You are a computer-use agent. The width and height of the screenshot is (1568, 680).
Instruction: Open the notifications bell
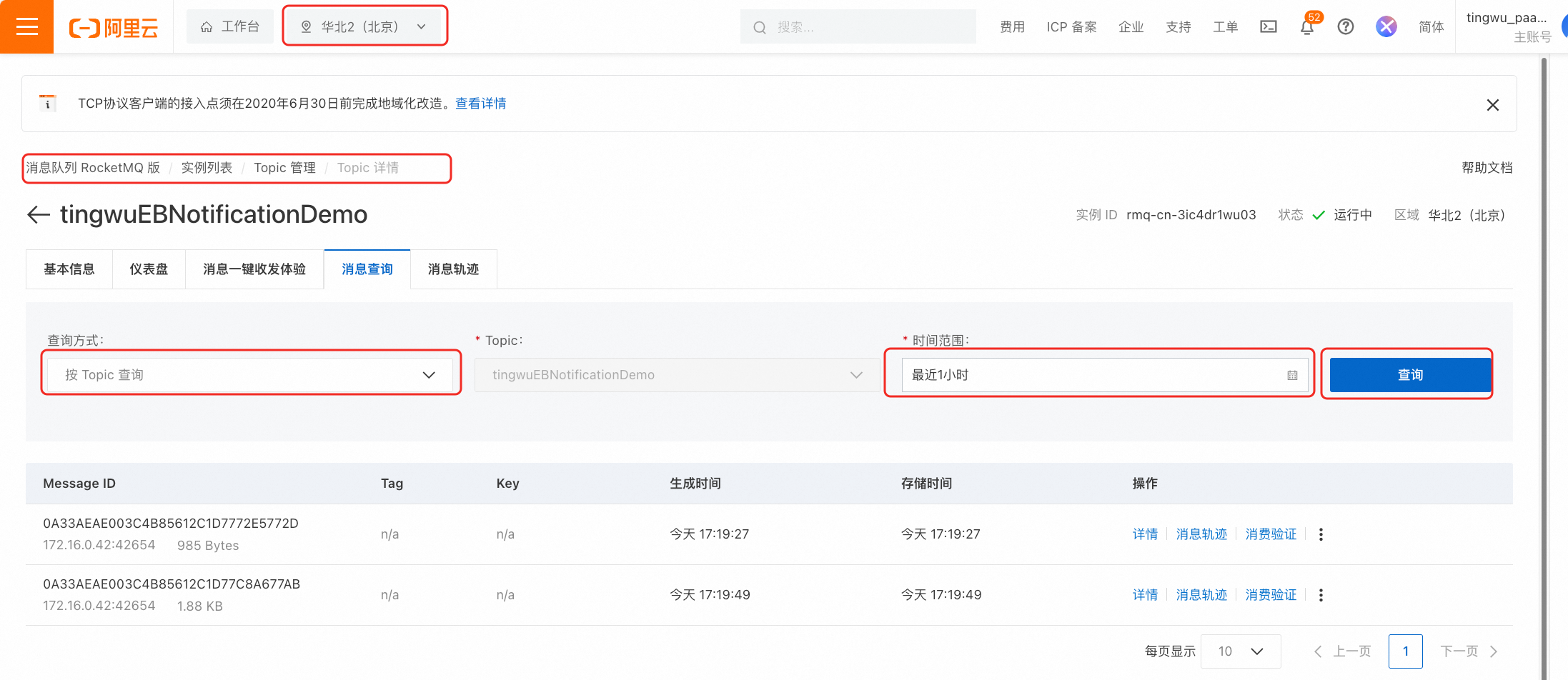pyautogui.click(x=1307, y=27)
